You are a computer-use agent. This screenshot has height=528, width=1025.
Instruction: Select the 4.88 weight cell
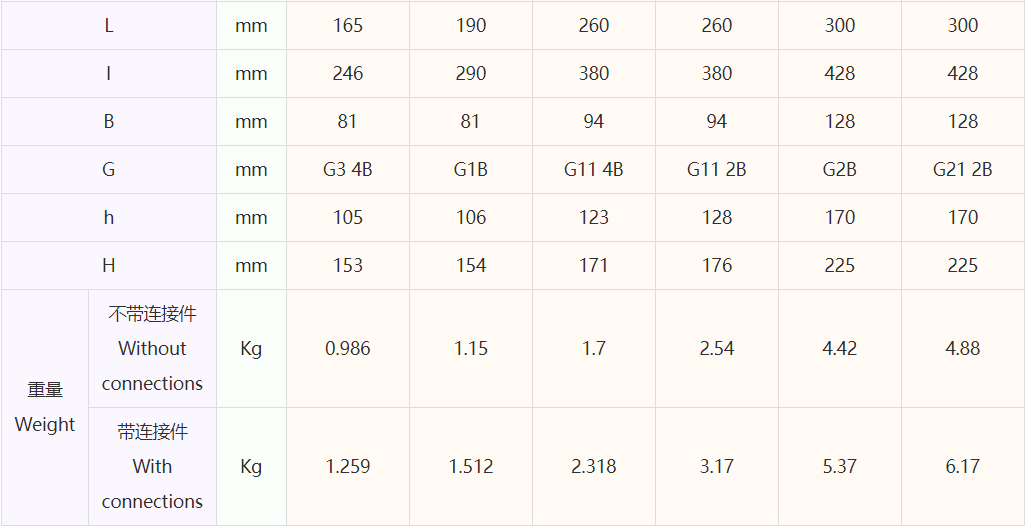pos(963,349)
